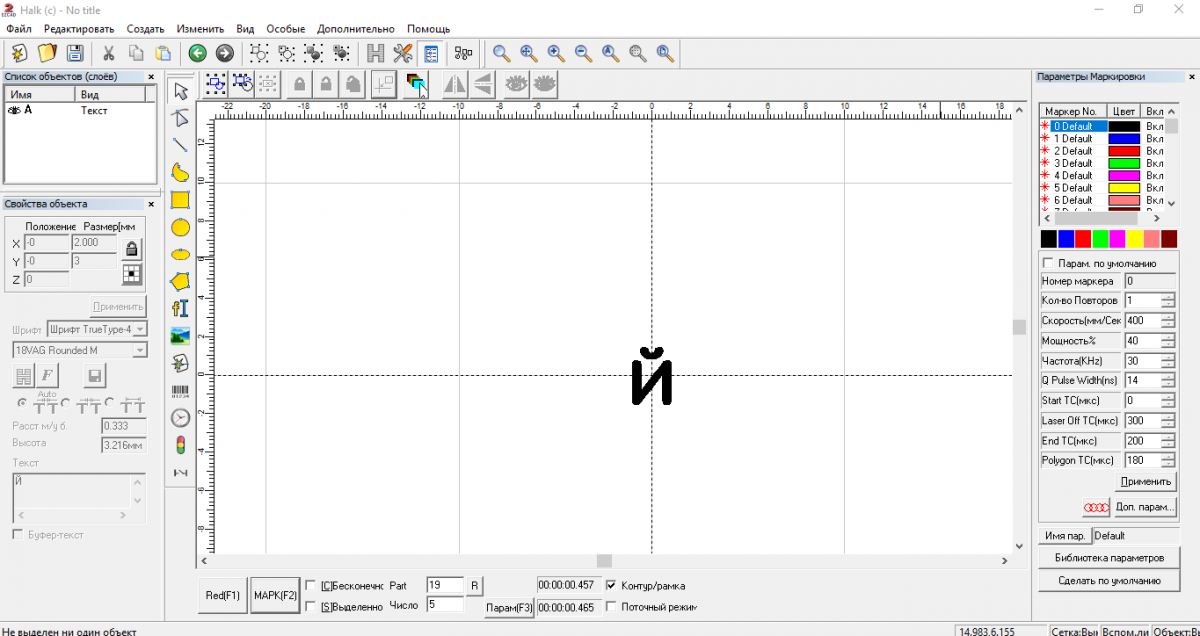Check the Парам. по умолчанию box

coord(1047,263)
